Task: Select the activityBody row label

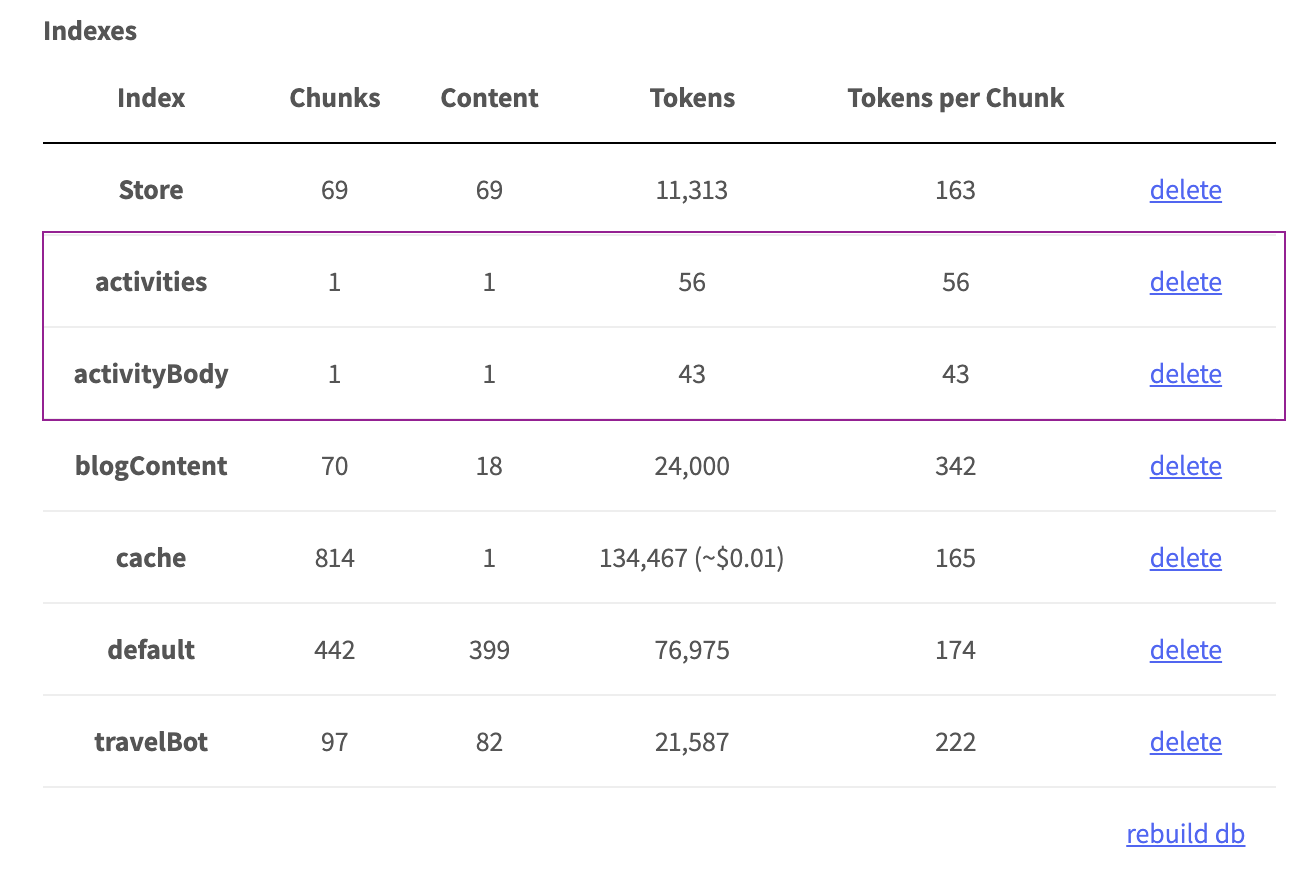Action: [x=151, y=374]
